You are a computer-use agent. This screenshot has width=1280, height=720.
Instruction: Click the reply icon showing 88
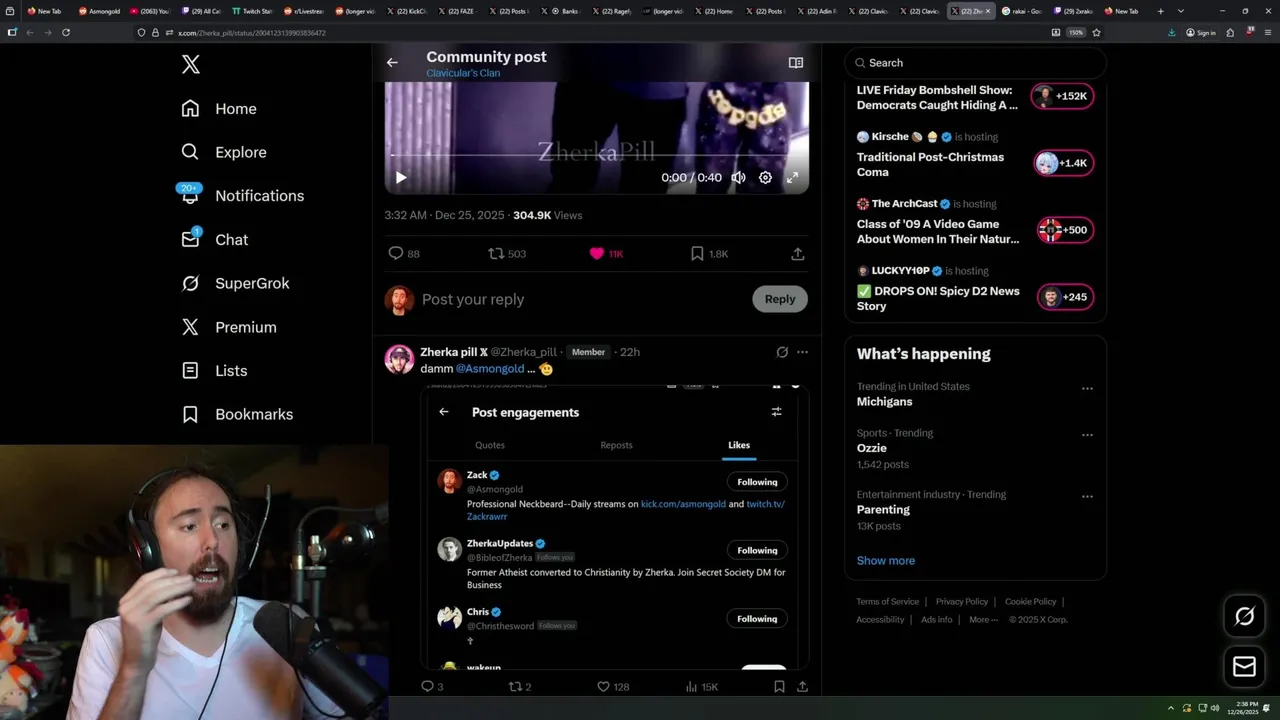pyautogui.click(x=404, y=254)
